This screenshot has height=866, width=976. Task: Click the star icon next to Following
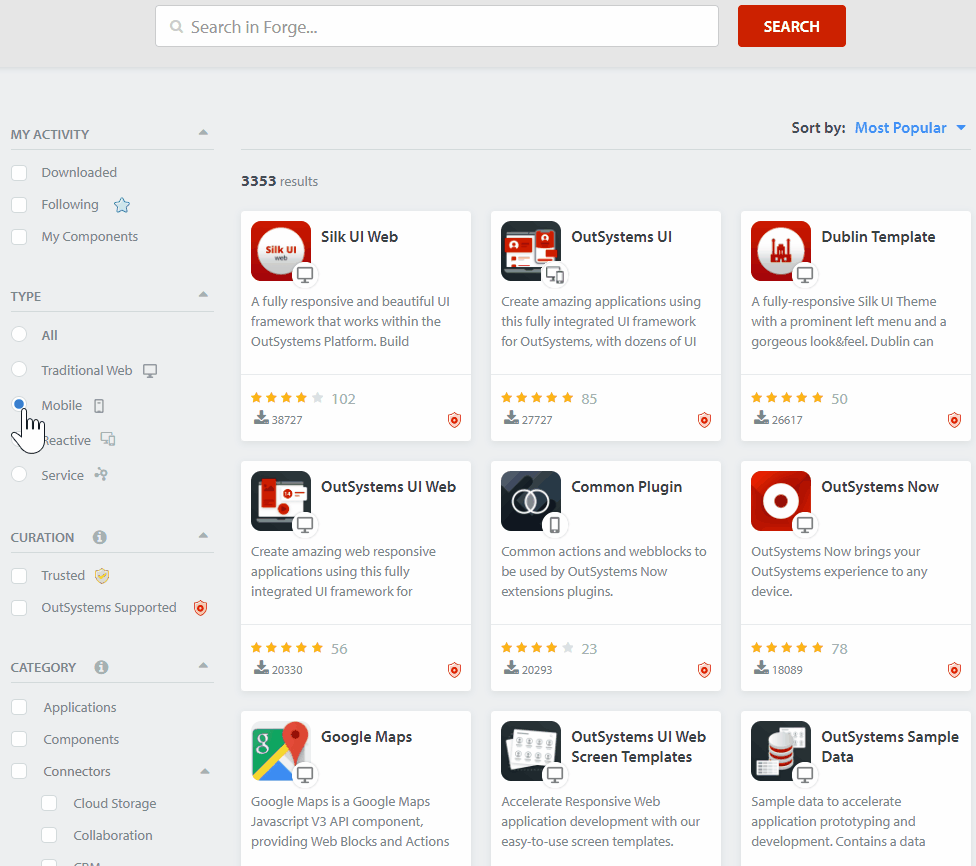point(122,205)
